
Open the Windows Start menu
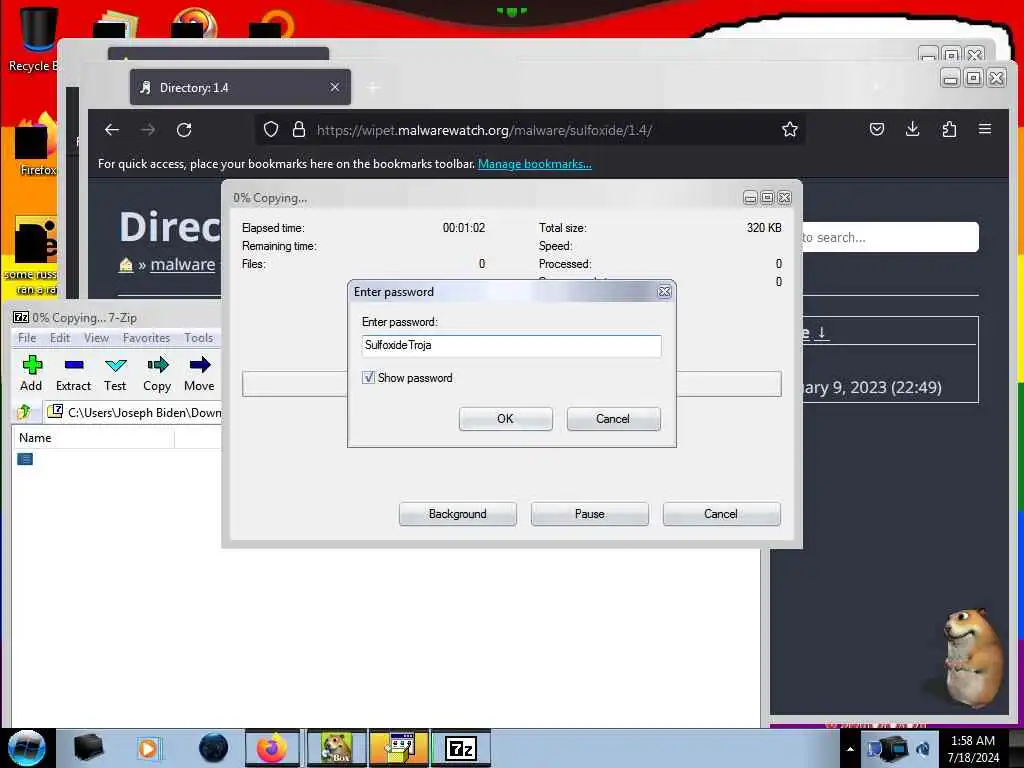pyautogui.click(x=26, y=748)
